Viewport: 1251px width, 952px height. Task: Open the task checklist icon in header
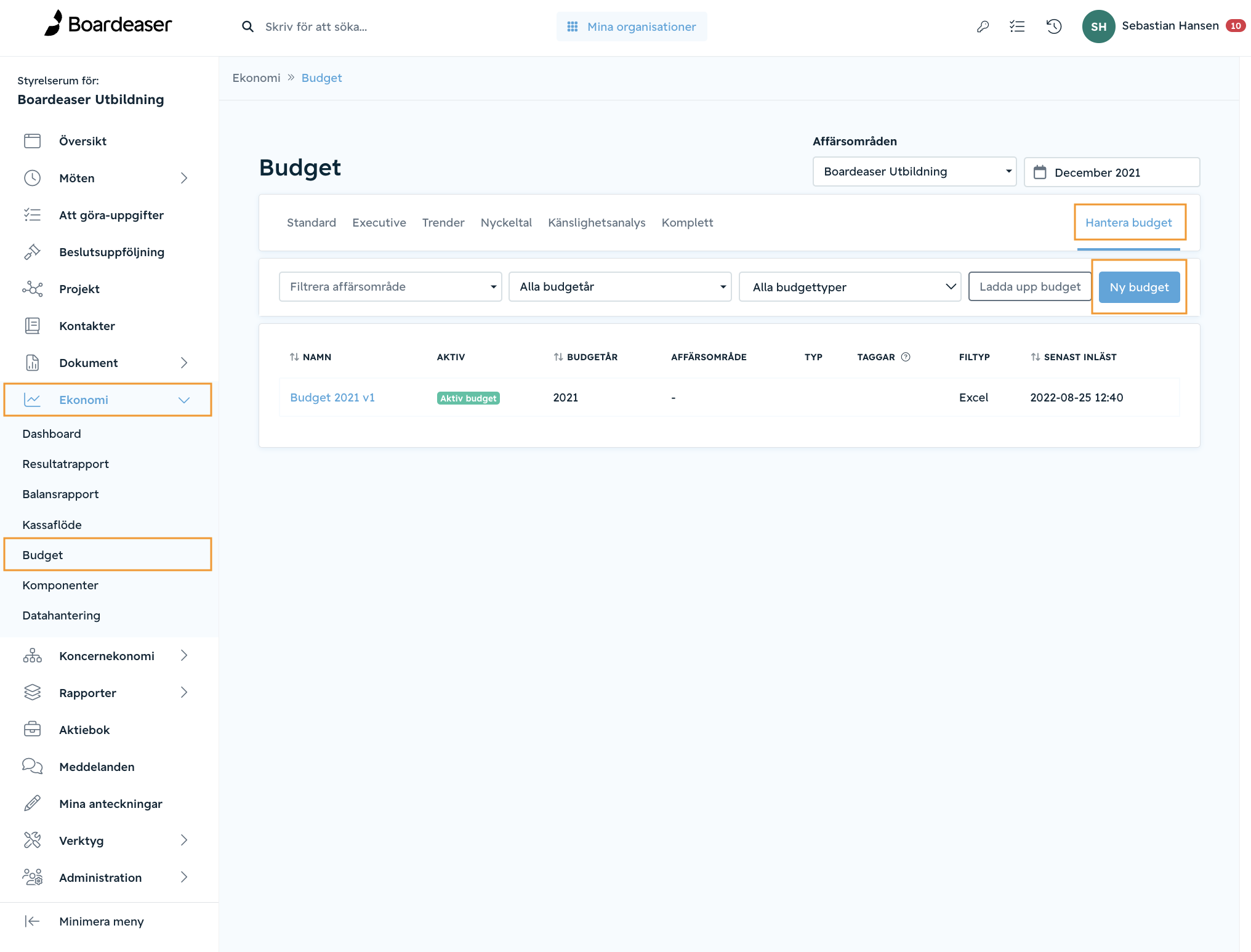point(1017,26)
